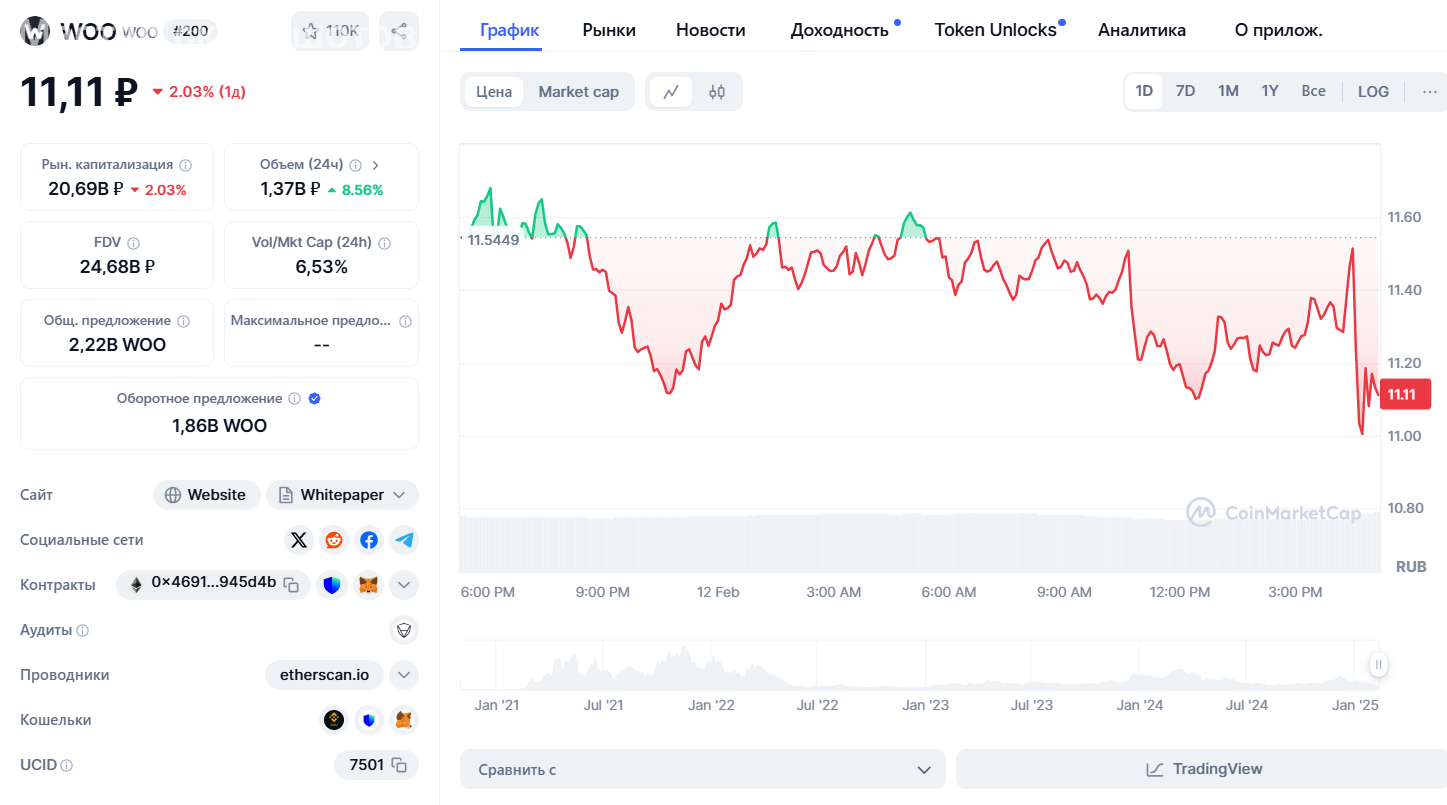Open the График tab
Image resolution: width=1447 pixels, height=805 pixels.
point(510,30)
